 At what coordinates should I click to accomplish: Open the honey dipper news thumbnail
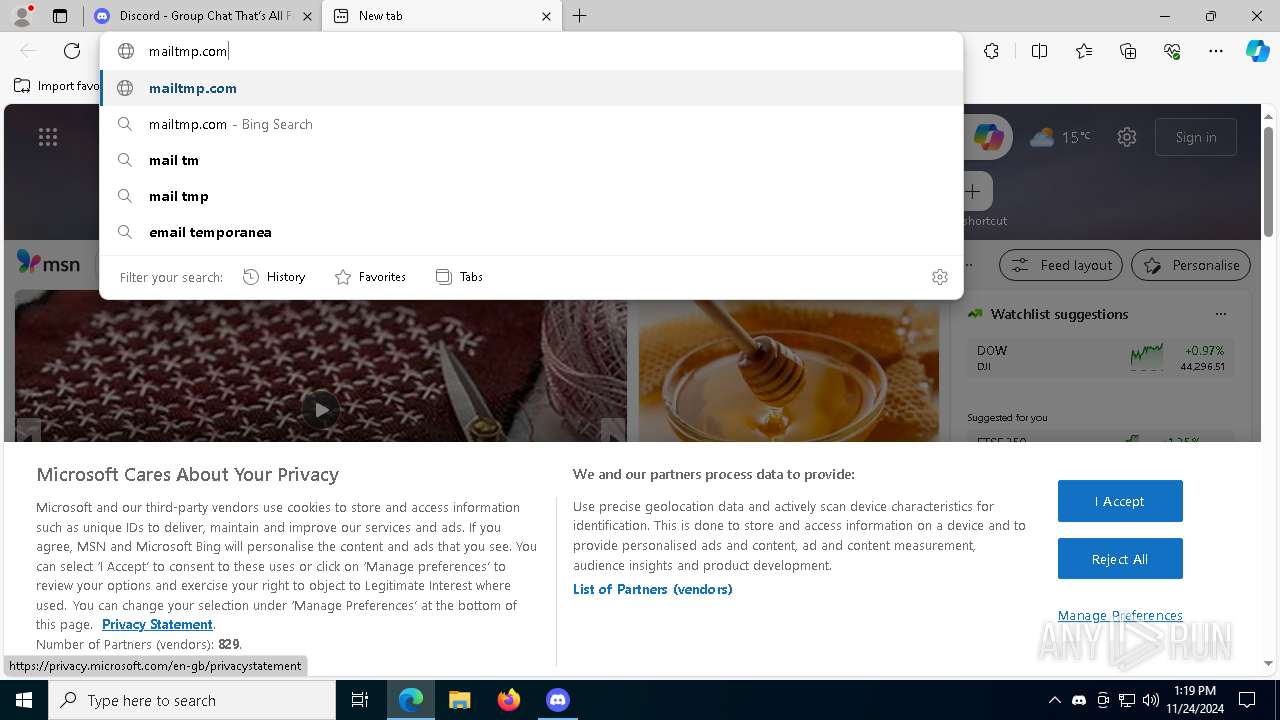[x=789, y=371]
